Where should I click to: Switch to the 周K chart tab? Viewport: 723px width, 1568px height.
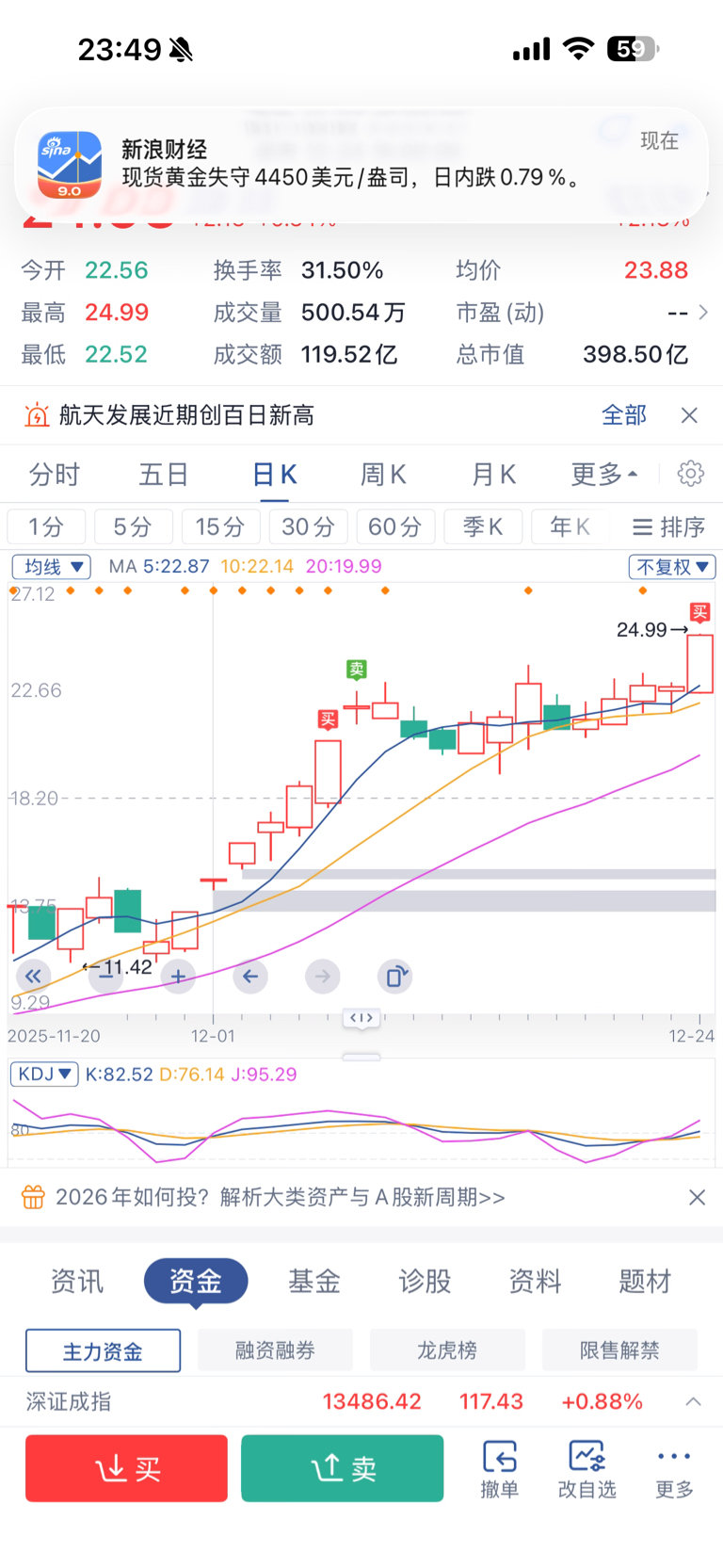383,475
